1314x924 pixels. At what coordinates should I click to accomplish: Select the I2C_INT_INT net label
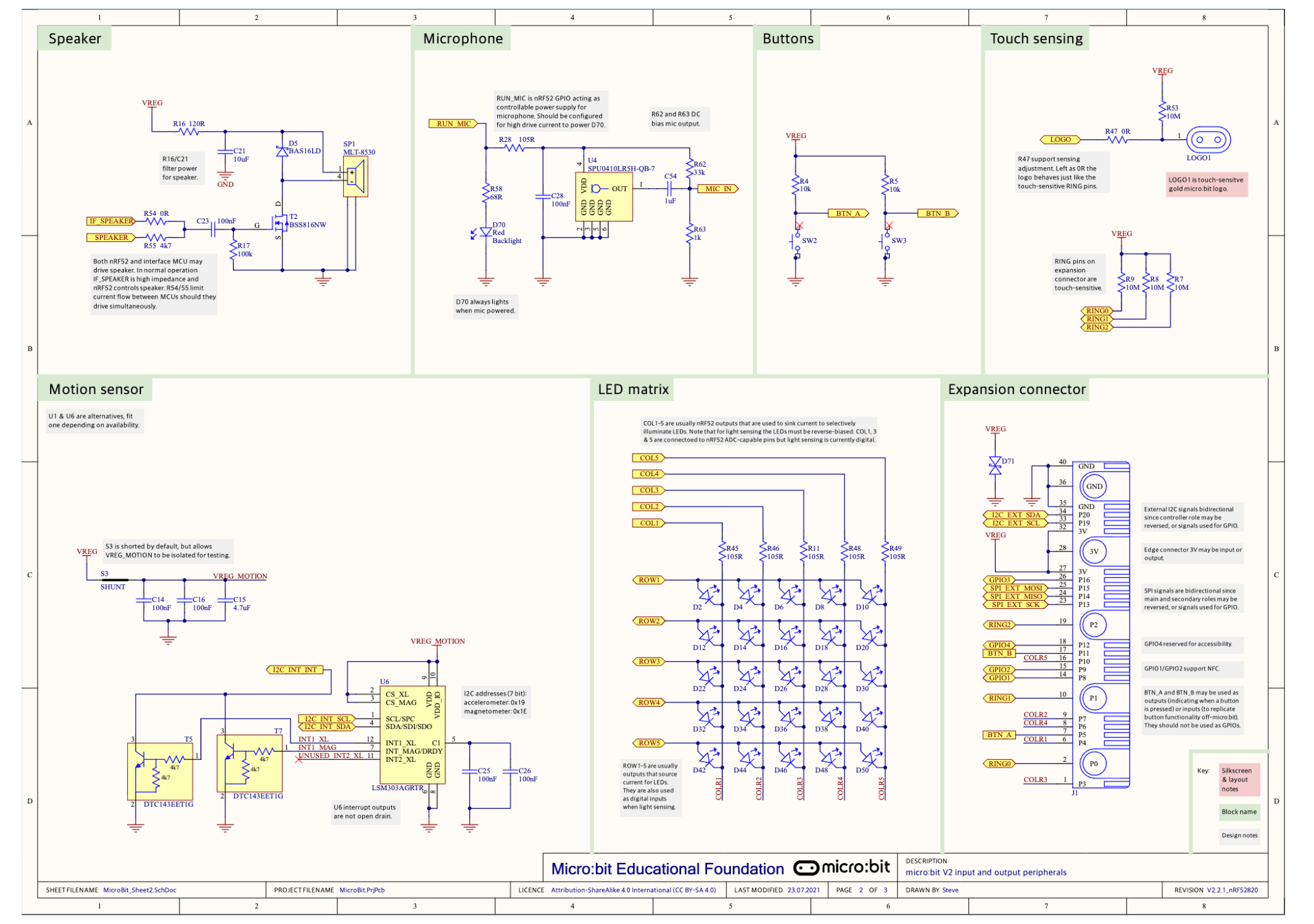click(294, 670)
